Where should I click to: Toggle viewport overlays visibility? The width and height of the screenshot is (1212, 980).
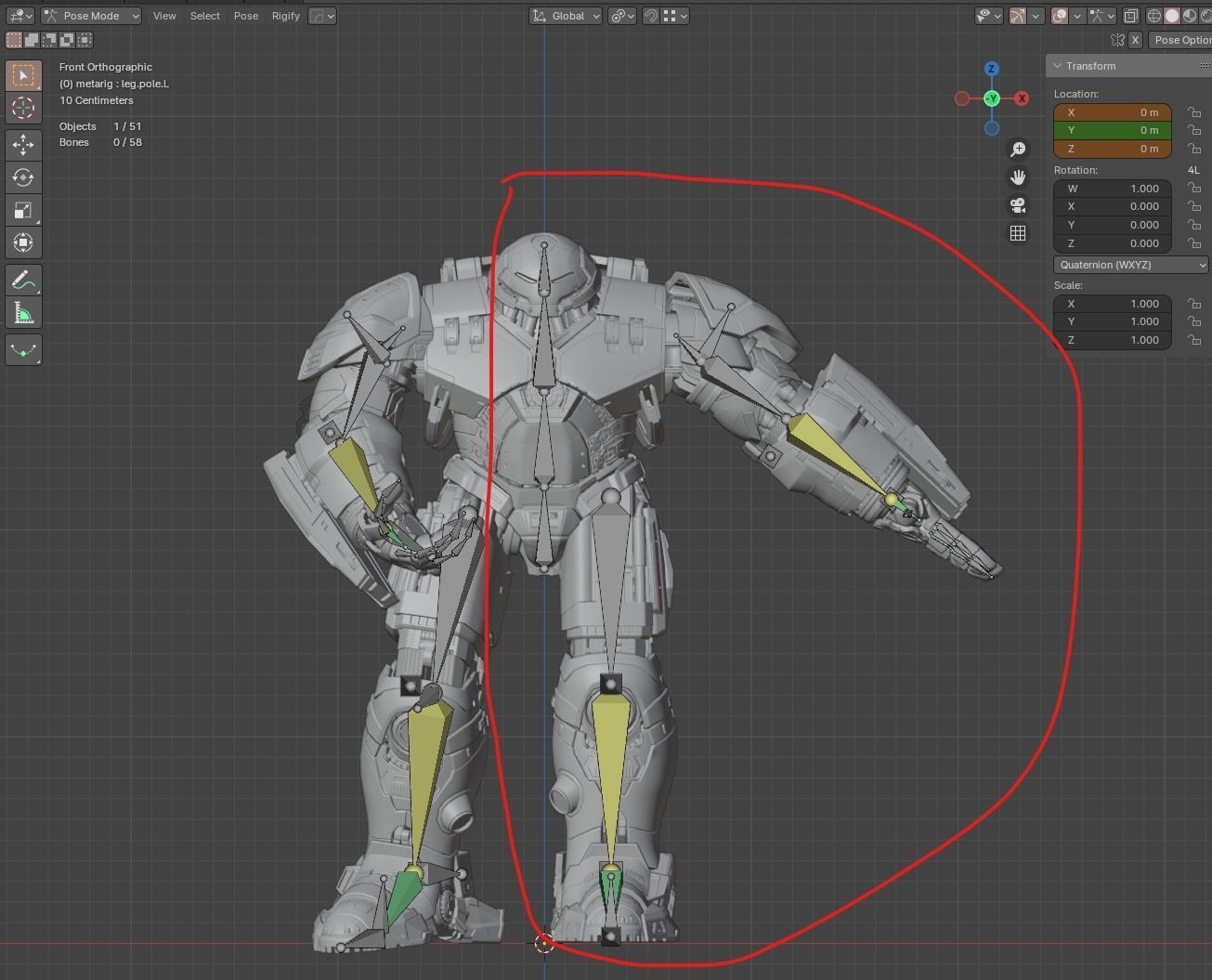1060,16
